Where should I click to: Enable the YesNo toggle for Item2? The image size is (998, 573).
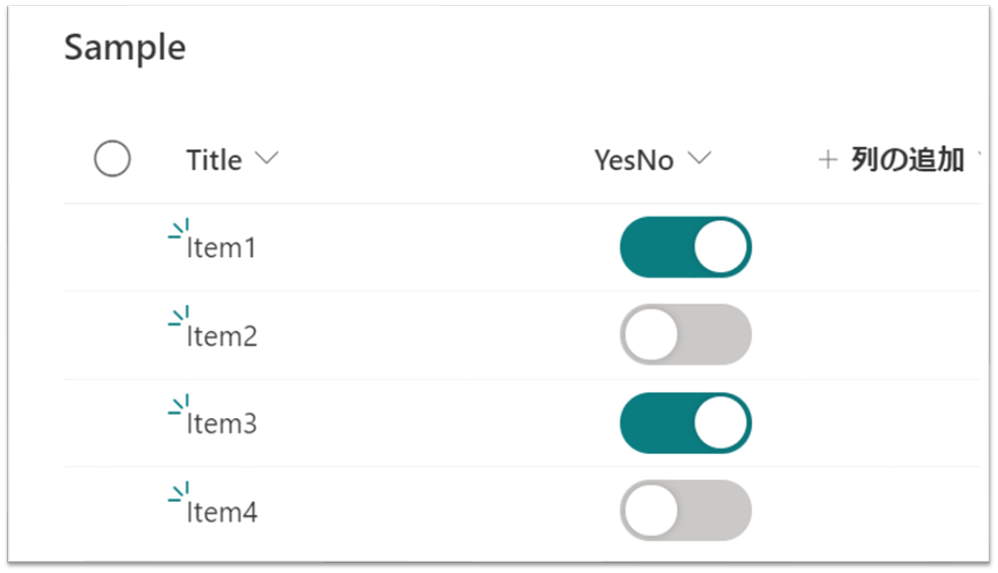[685, 335]
